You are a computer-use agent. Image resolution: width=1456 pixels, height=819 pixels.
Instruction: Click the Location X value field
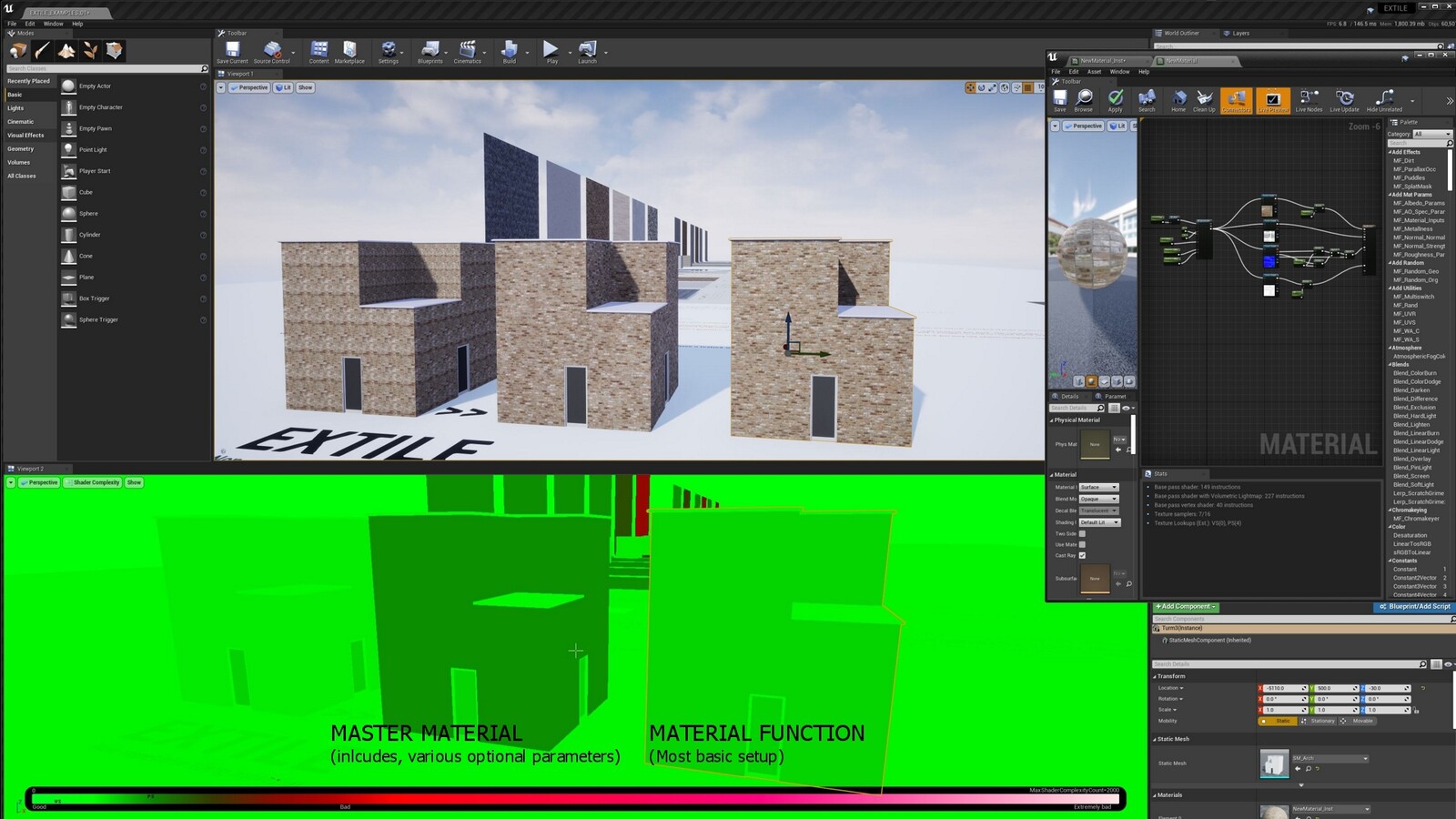[x=1286, y=688]
